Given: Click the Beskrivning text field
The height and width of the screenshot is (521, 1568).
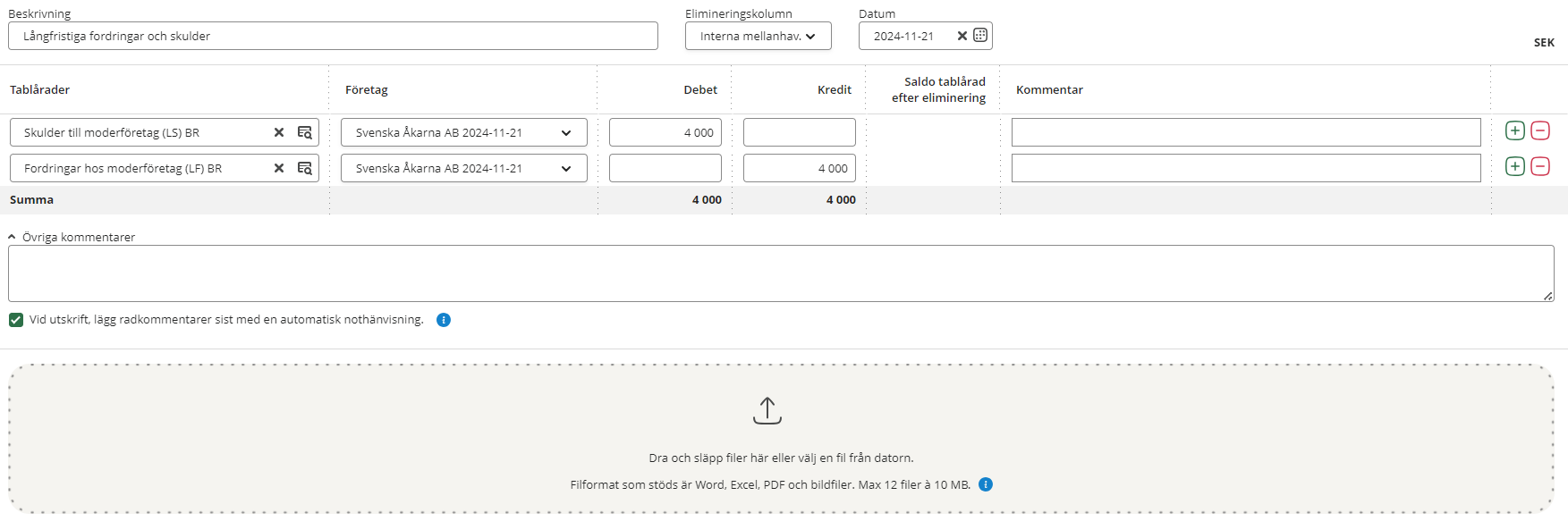Looking at the screenshot, I should click(333, 36).
